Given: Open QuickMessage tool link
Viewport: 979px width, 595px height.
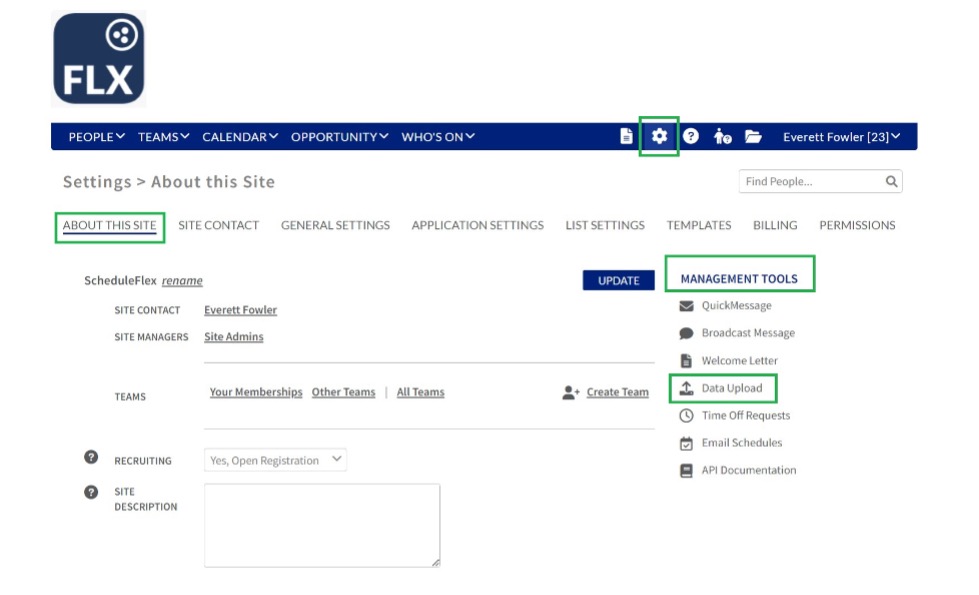Looking at the screenshot, I should [x=737, y=305].
